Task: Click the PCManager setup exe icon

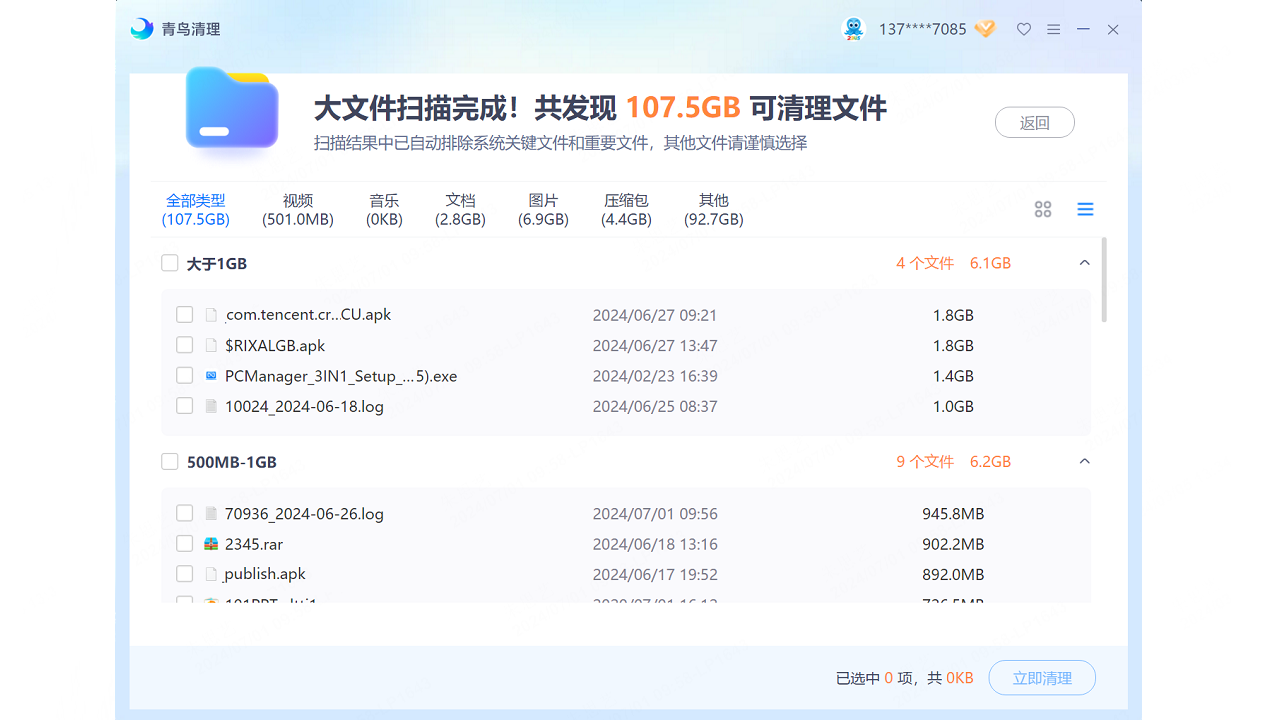Action: tap(211, 376)
